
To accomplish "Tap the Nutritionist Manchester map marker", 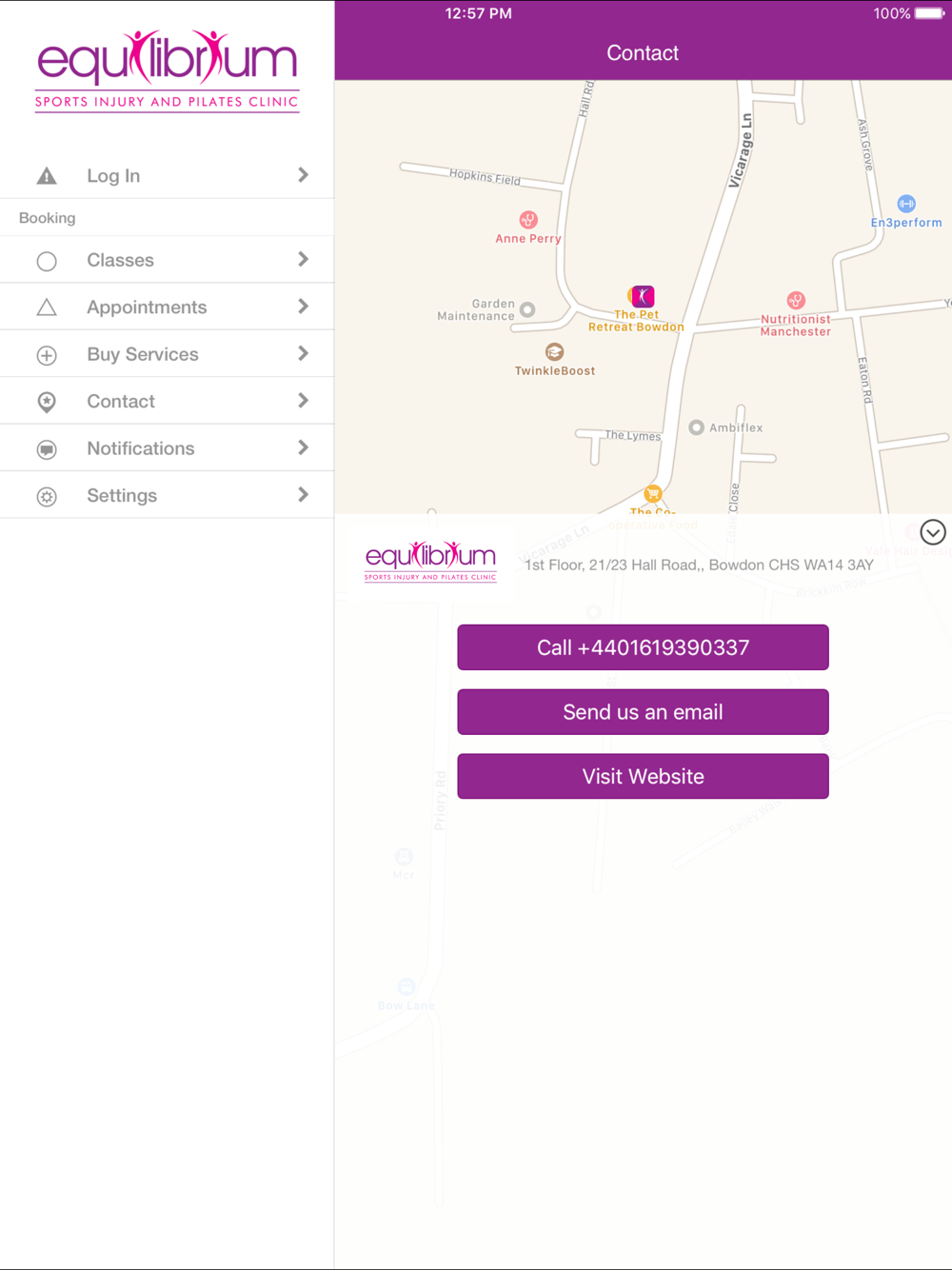I will pyautogui.click(x=796, y=301).
